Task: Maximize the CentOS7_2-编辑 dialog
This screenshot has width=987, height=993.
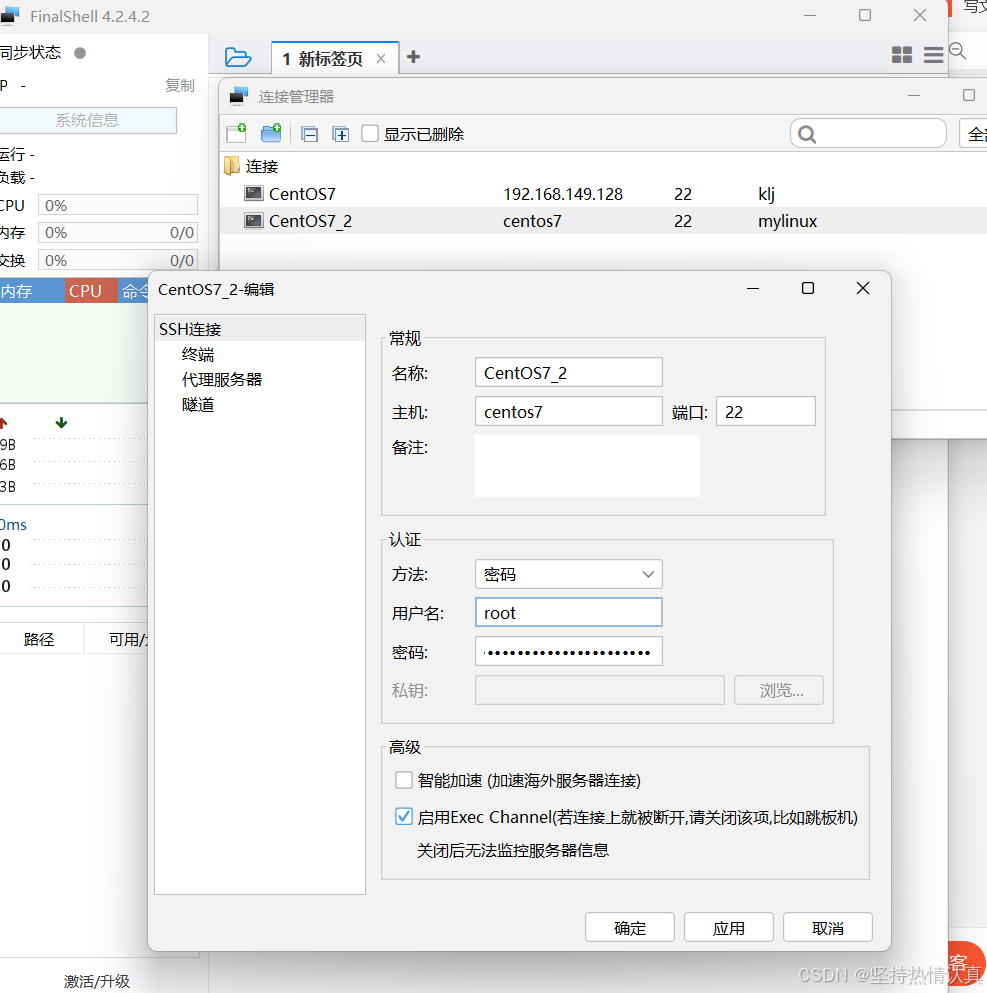Action: click(808, 288)
